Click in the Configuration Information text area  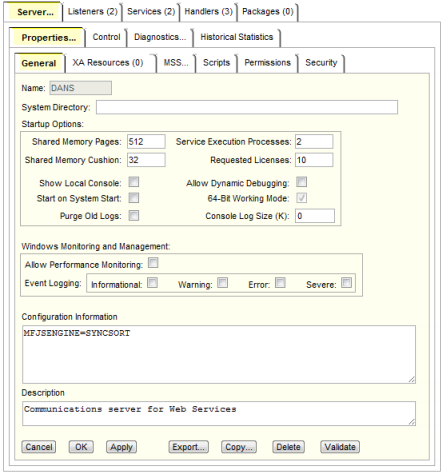(219, 354)
